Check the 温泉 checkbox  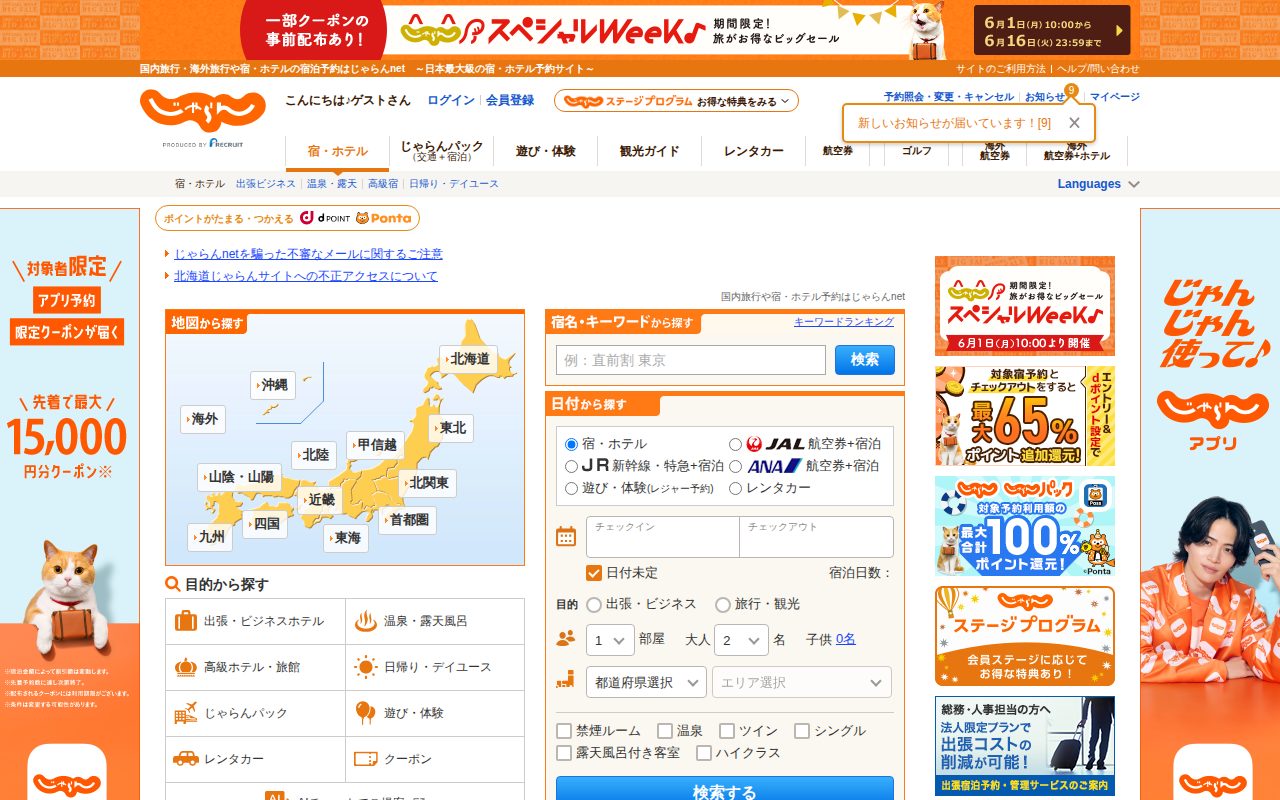(665, 731)
